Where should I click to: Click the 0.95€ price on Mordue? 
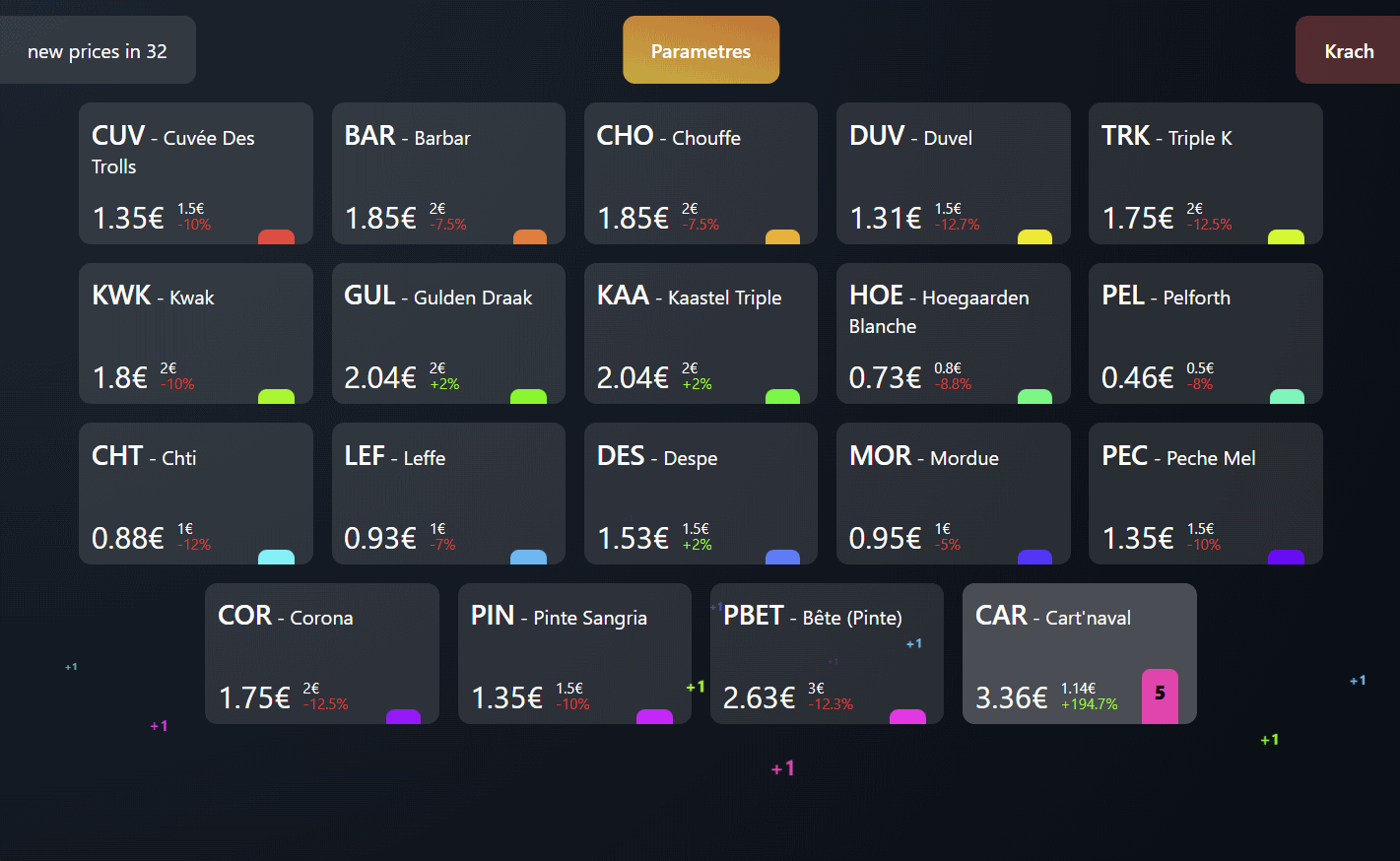885,539
